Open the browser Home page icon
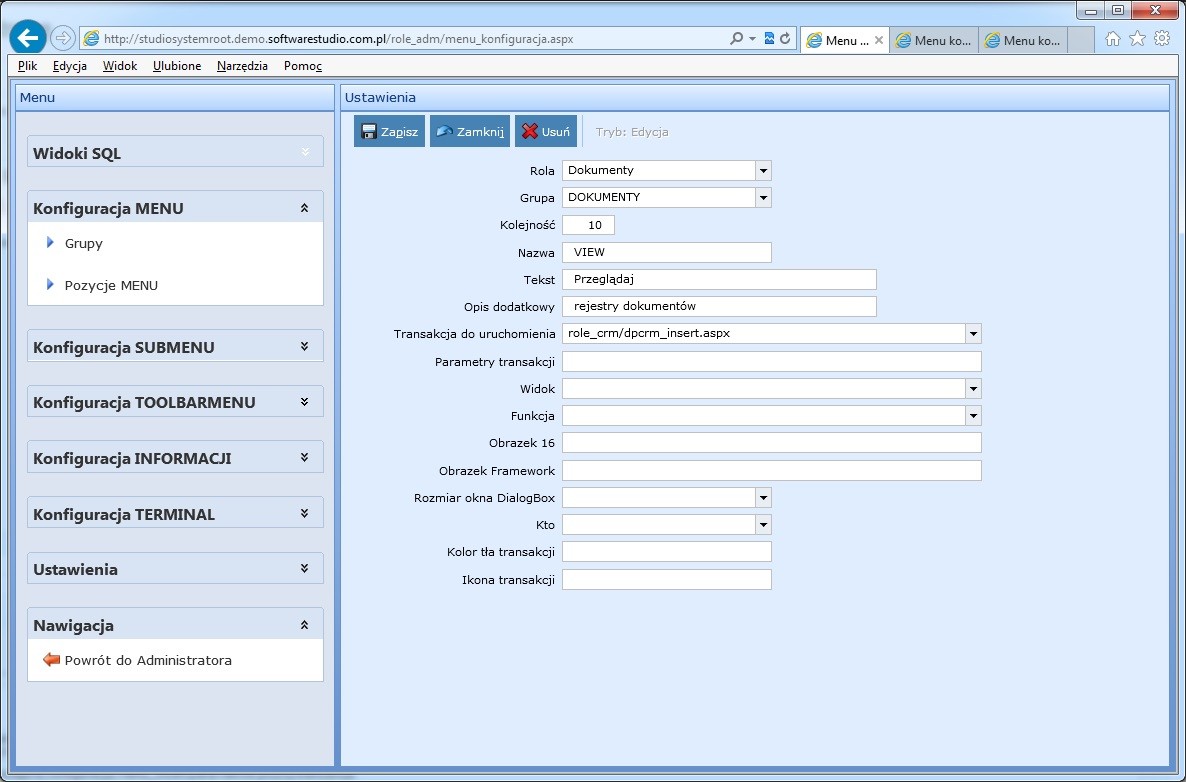 1112,39
